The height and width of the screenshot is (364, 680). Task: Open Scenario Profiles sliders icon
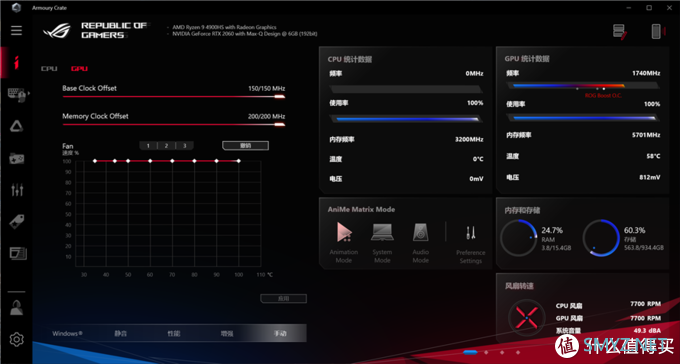pos(17,189)
